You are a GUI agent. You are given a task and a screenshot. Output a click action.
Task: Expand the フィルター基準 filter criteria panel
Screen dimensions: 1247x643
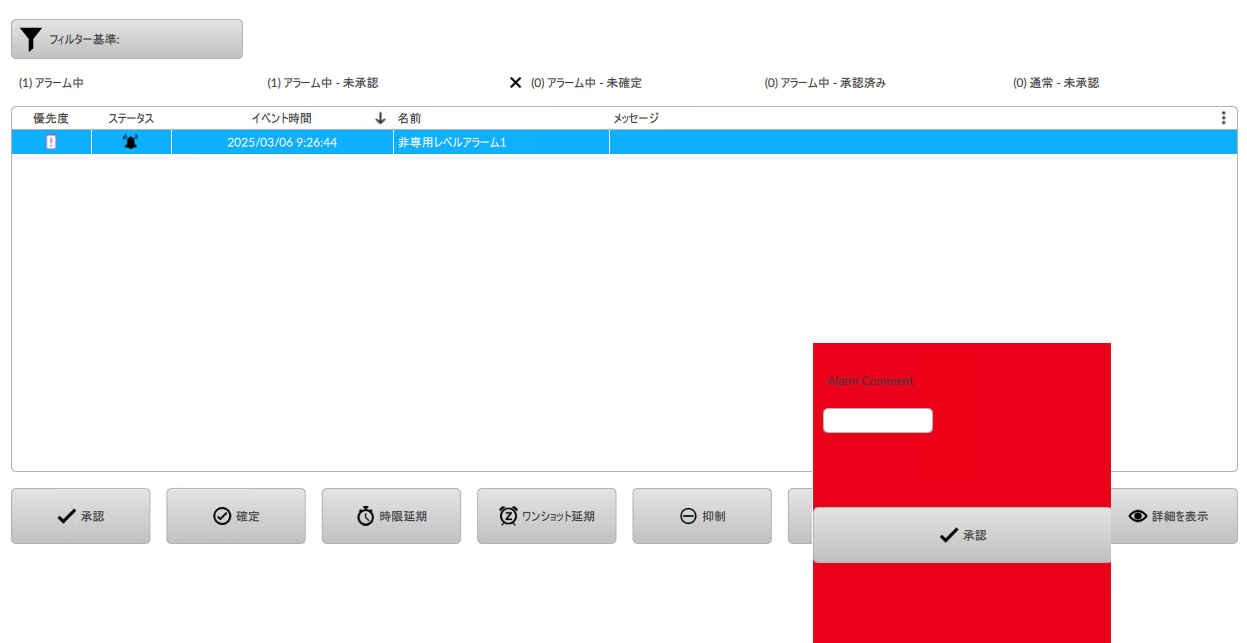tap(127, 39)
